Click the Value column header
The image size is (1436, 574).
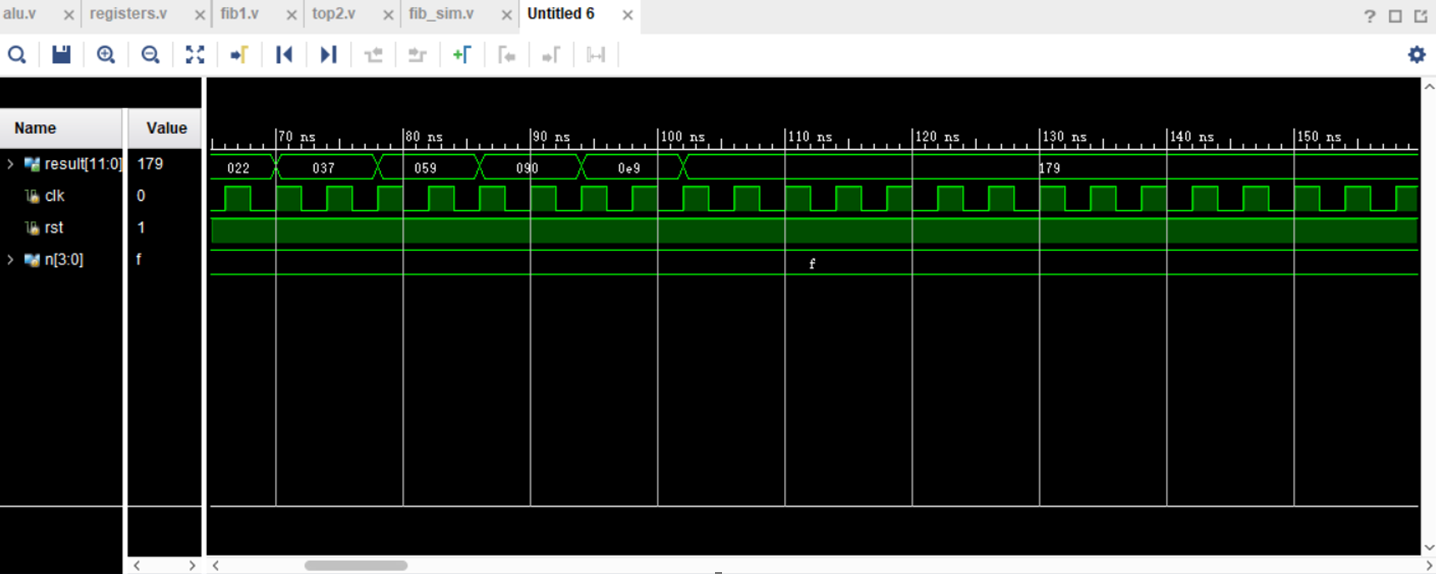coord(165,128)
